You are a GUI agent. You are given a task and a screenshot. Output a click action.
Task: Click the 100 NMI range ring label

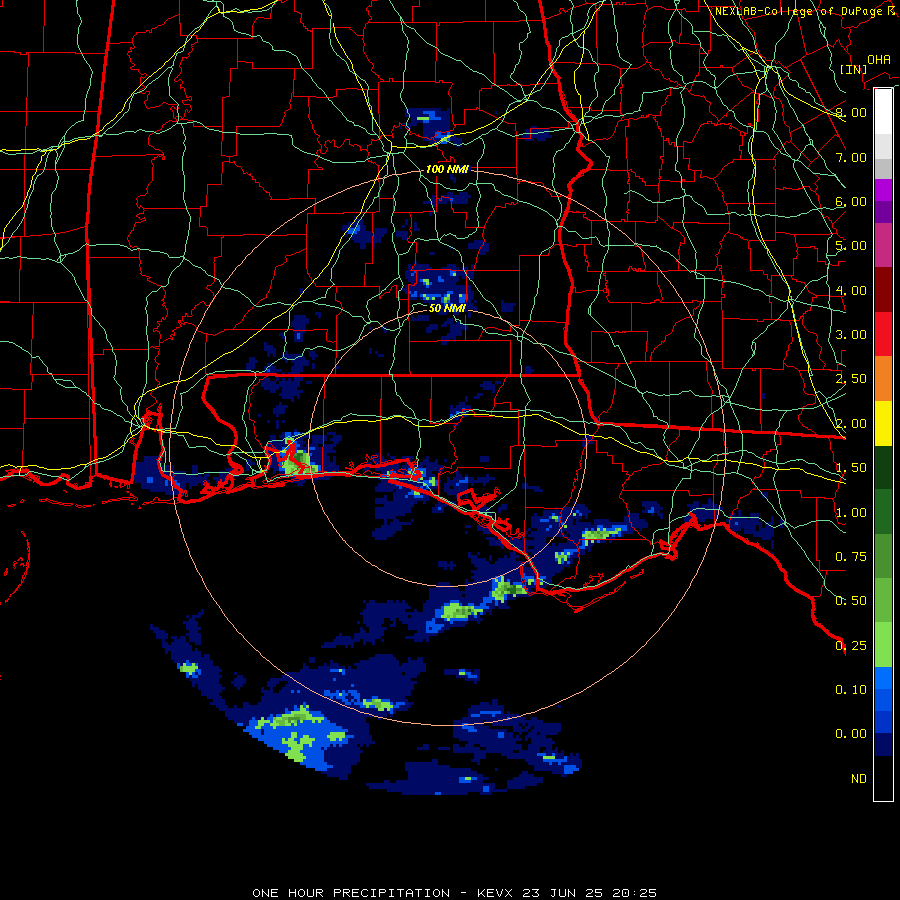coord(447,169)
